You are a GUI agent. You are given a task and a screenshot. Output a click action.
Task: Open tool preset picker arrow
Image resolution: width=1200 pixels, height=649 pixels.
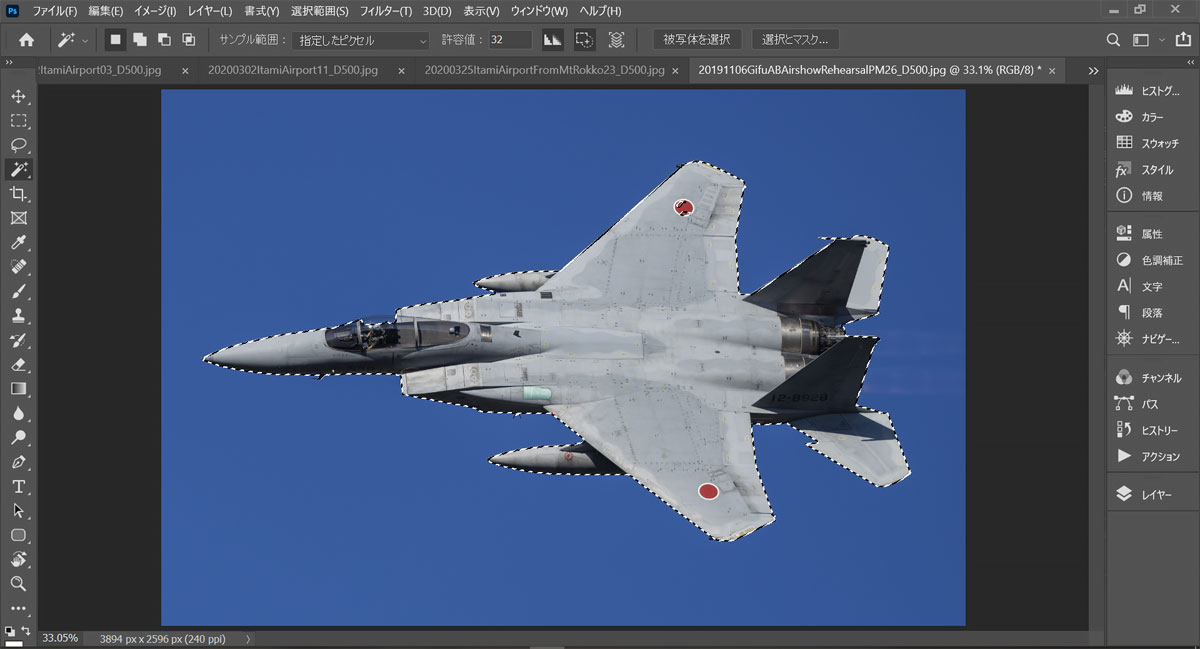(x=84, y=41)
